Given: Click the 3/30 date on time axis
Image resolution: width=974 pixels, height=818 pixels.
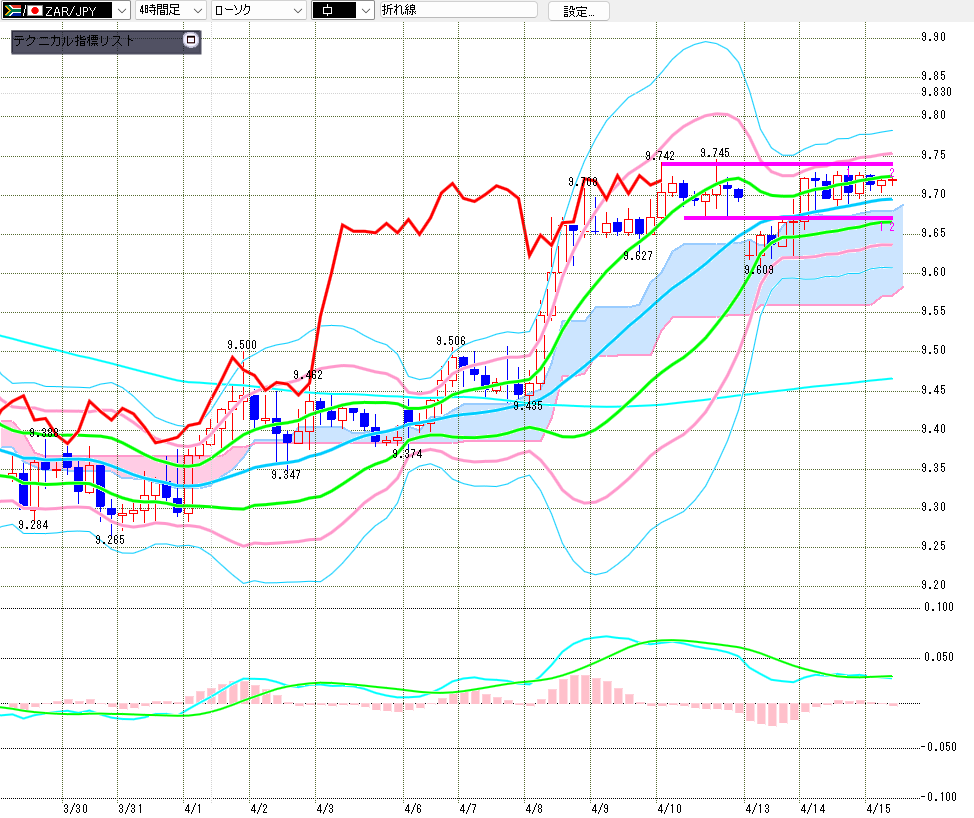Looking at the screenshot, I should coord(75,806).
